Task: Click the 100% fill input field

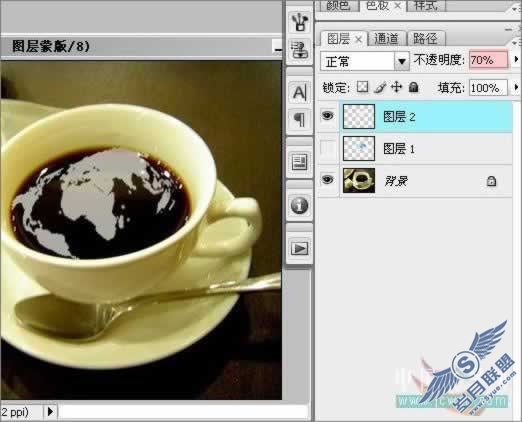Action: pos(488,88)
